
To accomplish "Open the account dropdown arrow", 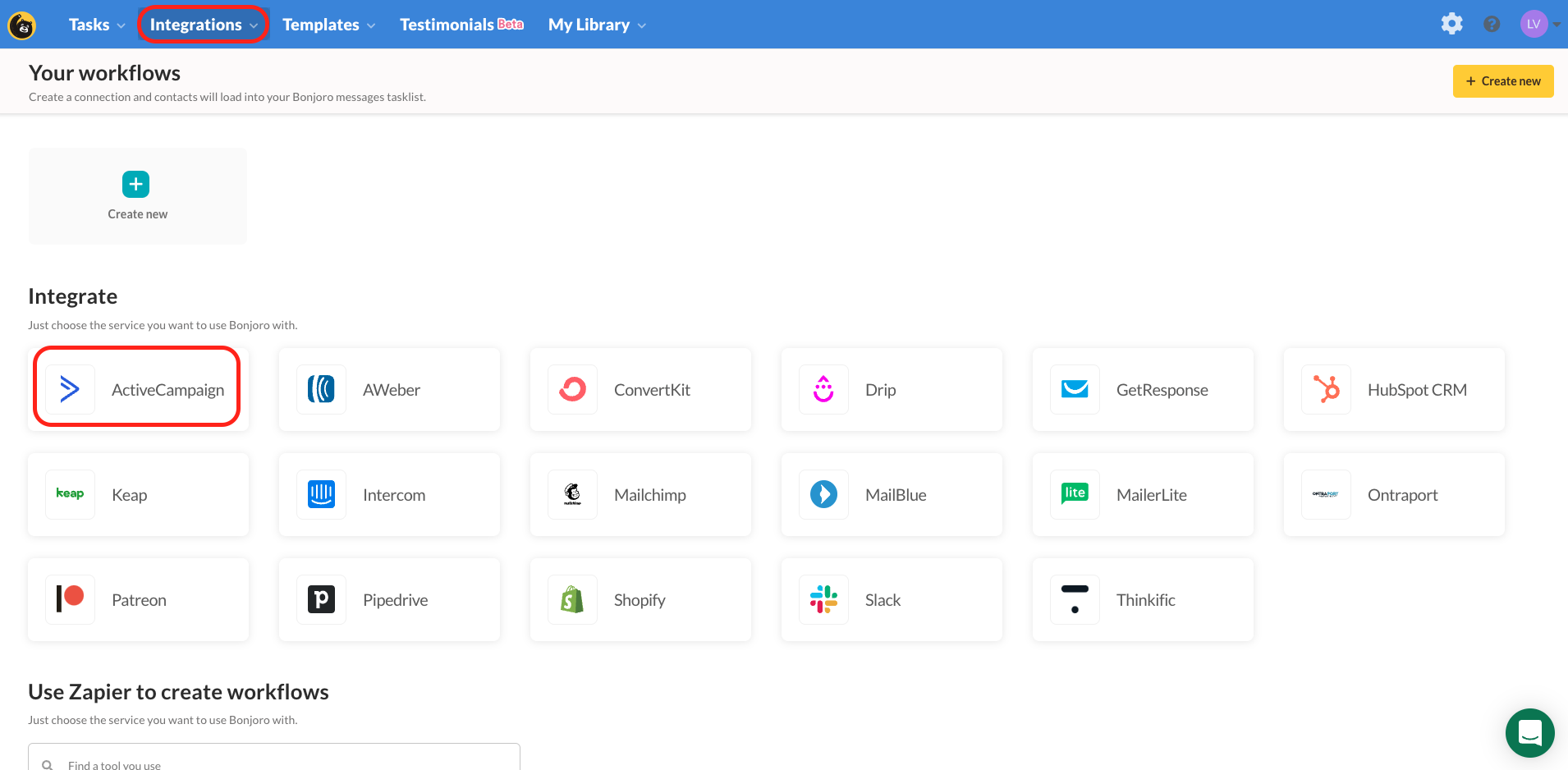I will point(1557,25).
